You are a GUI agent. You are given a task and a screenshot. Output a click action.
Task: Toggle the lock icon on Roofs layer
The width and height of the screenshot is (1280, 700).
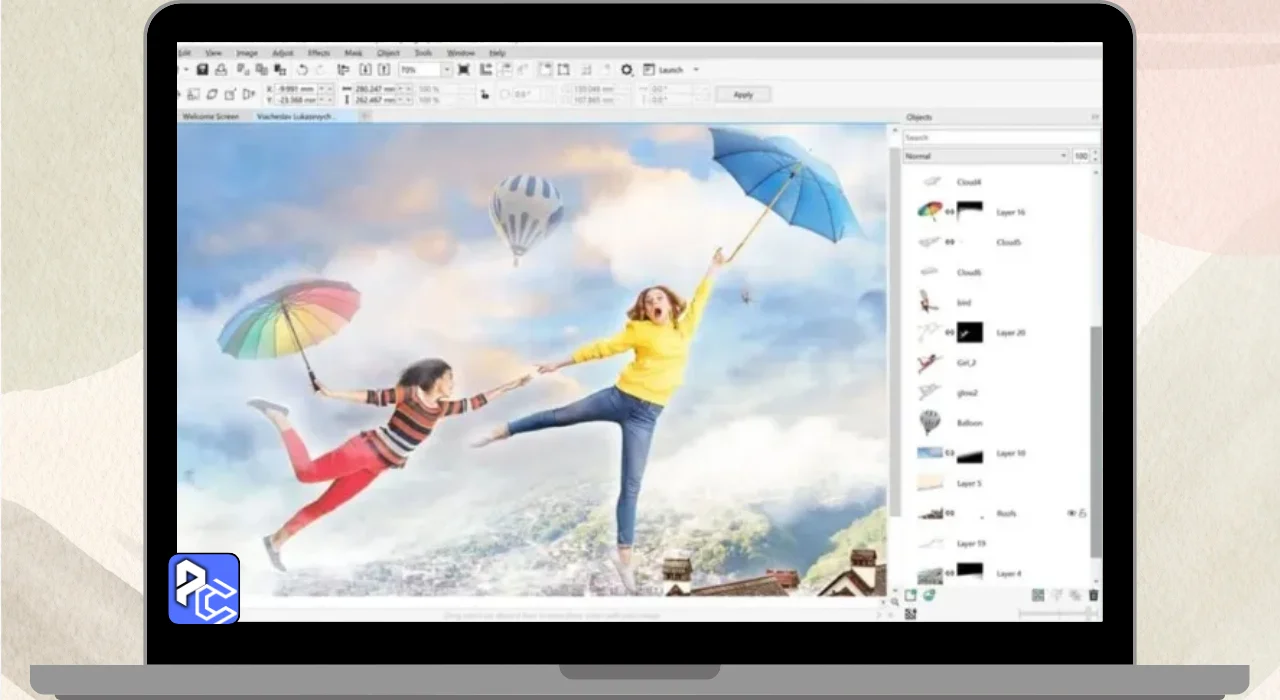pyautogui.click(x=1083, y=513)
